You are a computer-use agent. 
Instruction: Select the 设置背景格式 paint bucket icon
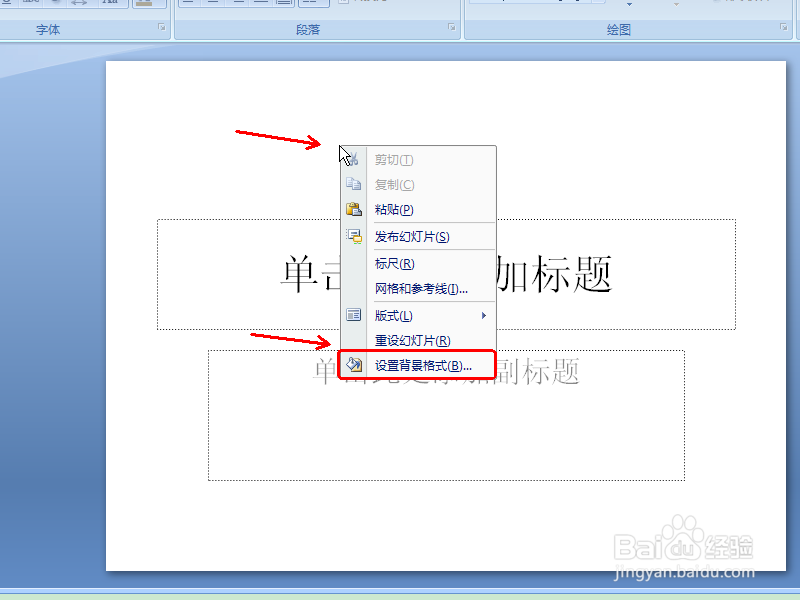353,364
